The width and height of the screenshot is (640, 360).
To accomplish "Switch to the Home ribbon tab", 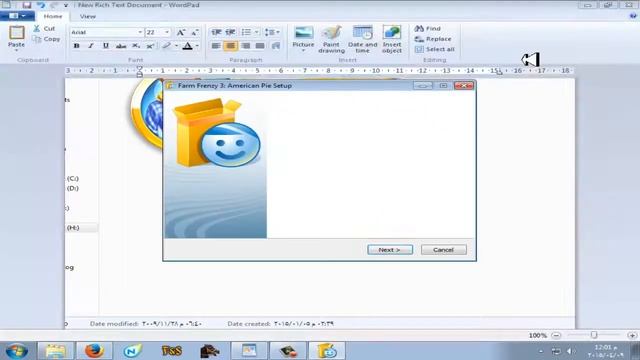I will pos(53,16).
